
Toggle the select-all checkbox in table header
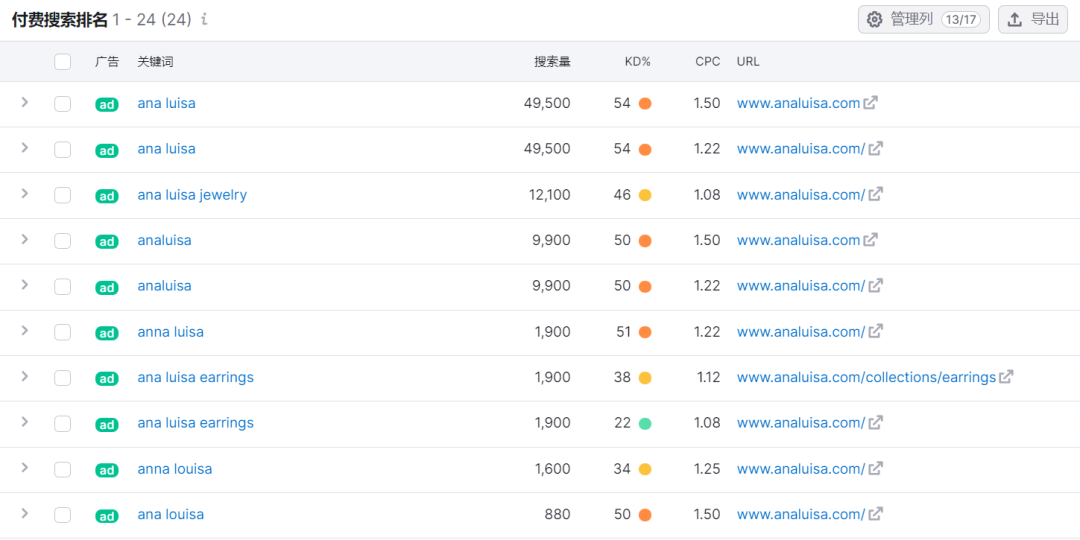pyautogui.click(x=63, y=62)
